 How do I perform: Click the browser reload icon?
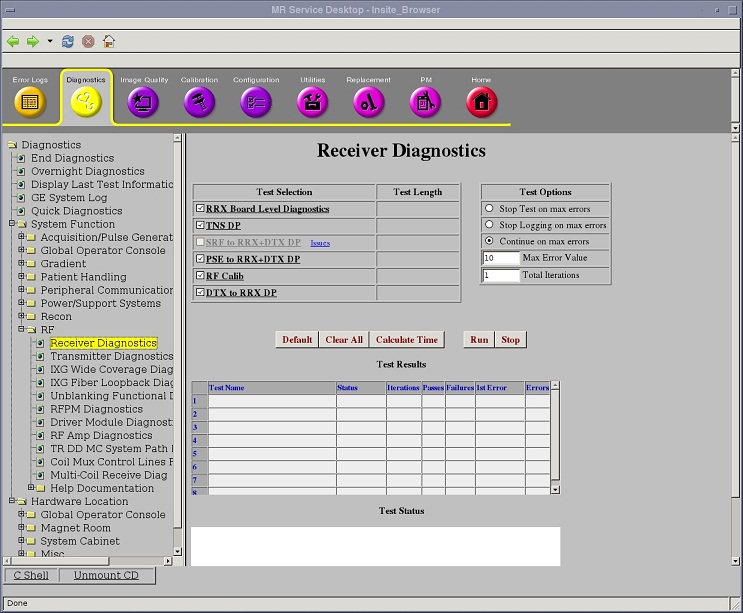pyautogui.click(x=68, y=41)
